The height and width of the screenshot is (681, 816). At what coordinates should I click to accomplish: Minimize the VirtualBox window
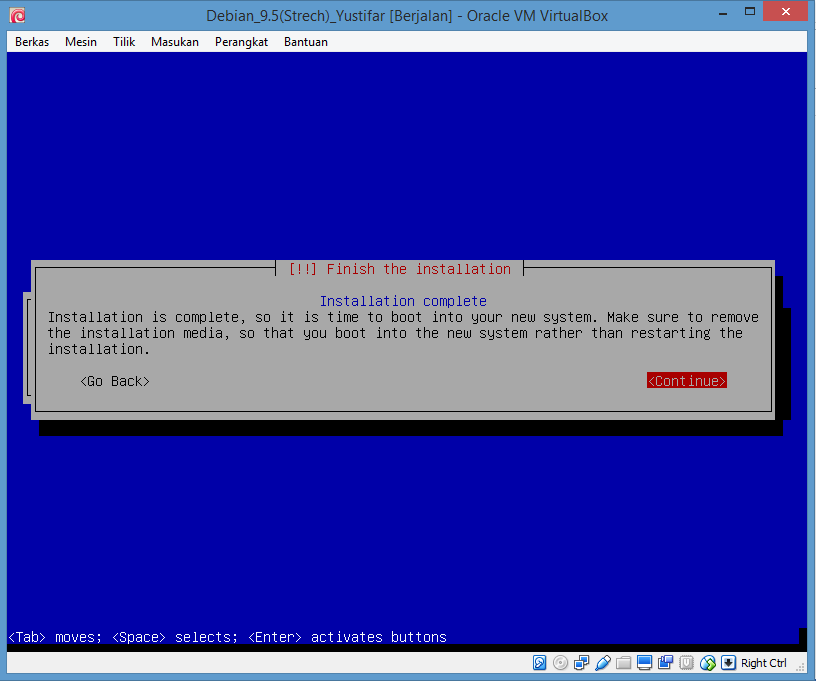tap(723, 12)
